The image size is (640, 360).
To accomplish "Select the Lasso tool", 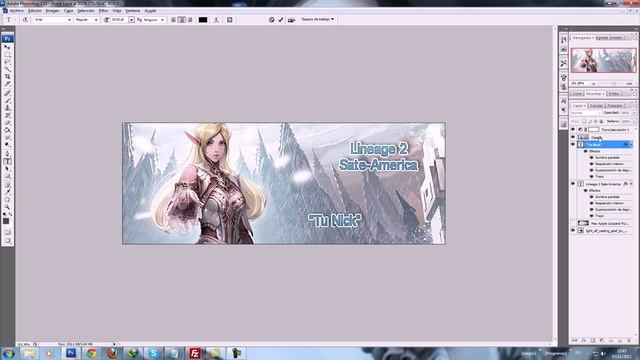I will [7, 62].
